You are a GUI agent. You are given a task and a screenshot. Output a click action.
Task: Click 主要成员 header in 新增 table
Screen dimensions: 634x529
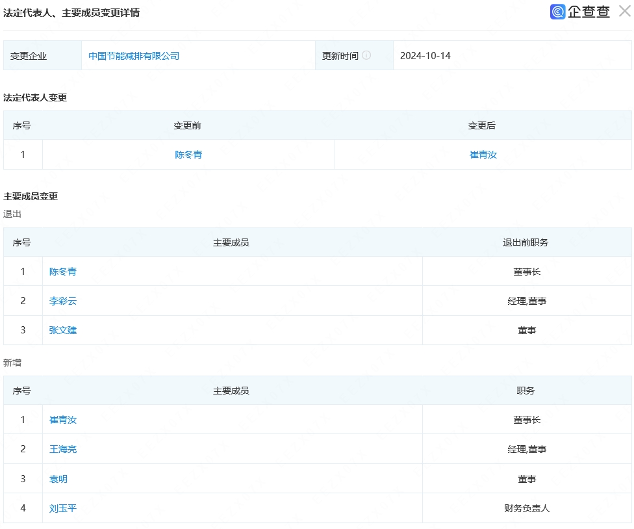(x=231, y=391)
